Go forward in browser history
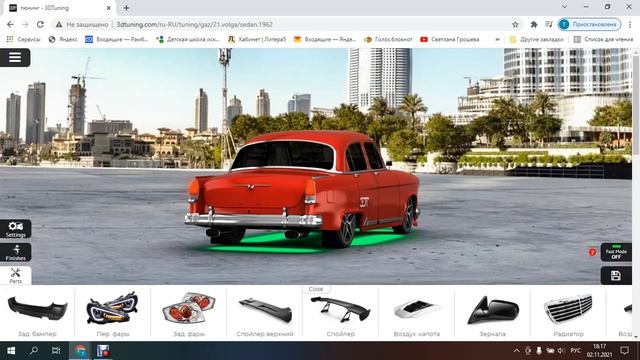640x360 pixels. tap(25, 24)
